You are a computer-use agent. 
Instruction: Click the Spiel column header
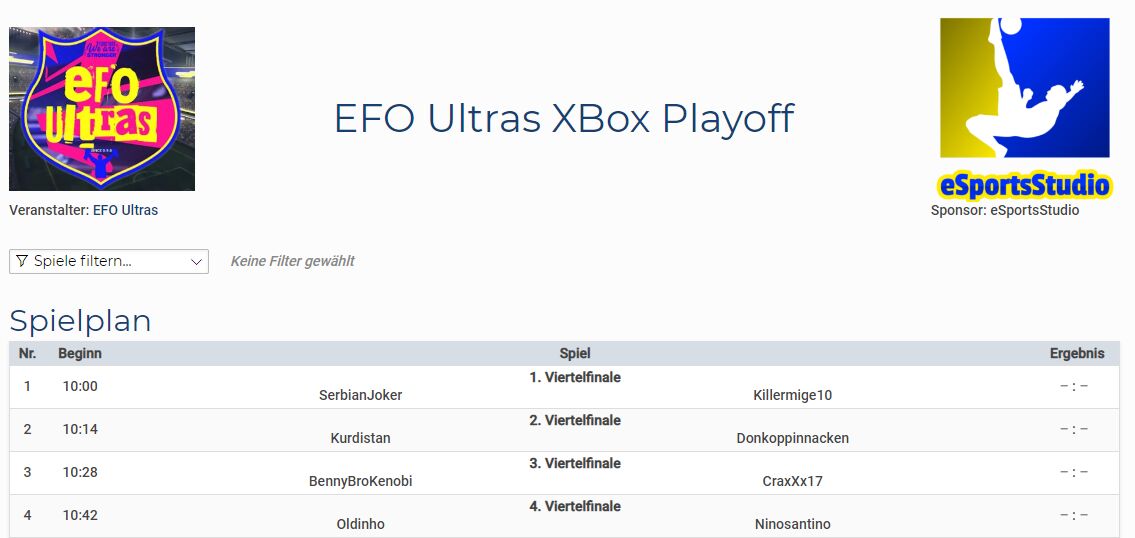click(x=575, y=353)
